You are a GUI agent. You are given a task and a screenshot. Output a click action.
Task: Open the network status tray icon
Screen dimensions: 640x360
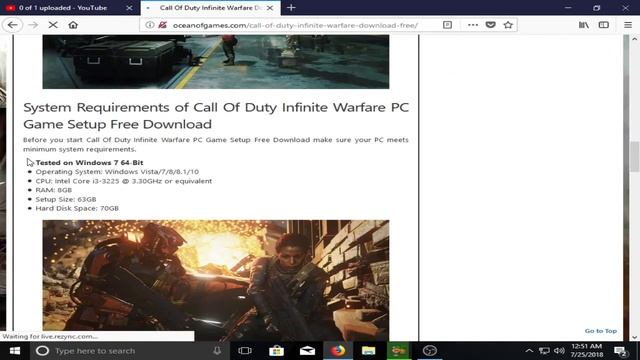pyautogui.click(x=544, y=351)
